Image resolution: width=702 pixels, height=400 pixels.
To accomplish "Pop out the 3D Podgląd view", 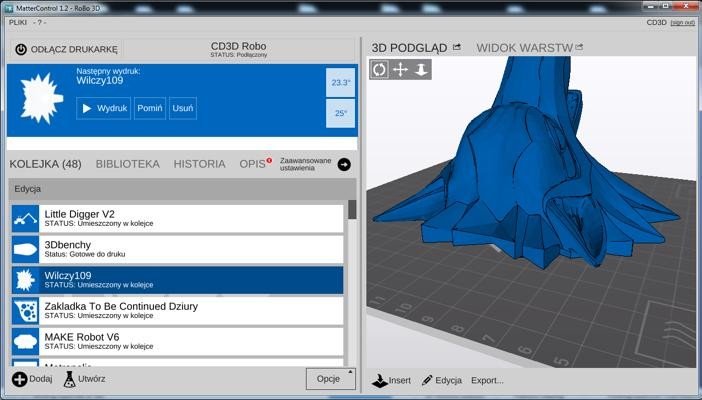I will [x=457, y=47].
